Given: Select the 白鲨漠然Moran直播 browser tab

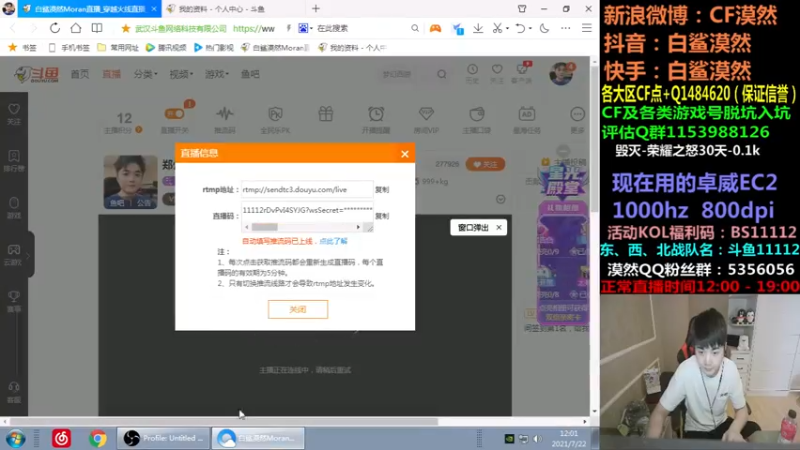Looking at the screenshot, I should [90, 9].
